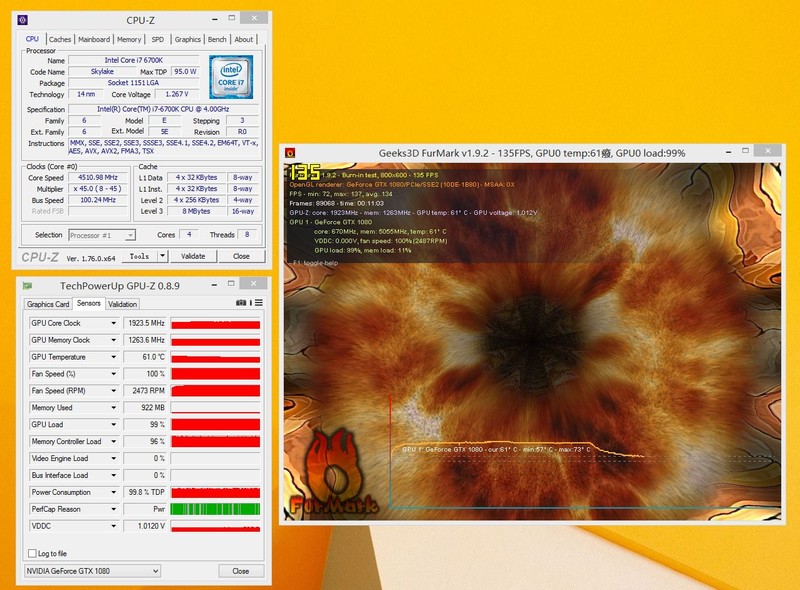Click the Intel Core i7 logo badge
This screenshot has width=800, height=590.
point(231,77)
